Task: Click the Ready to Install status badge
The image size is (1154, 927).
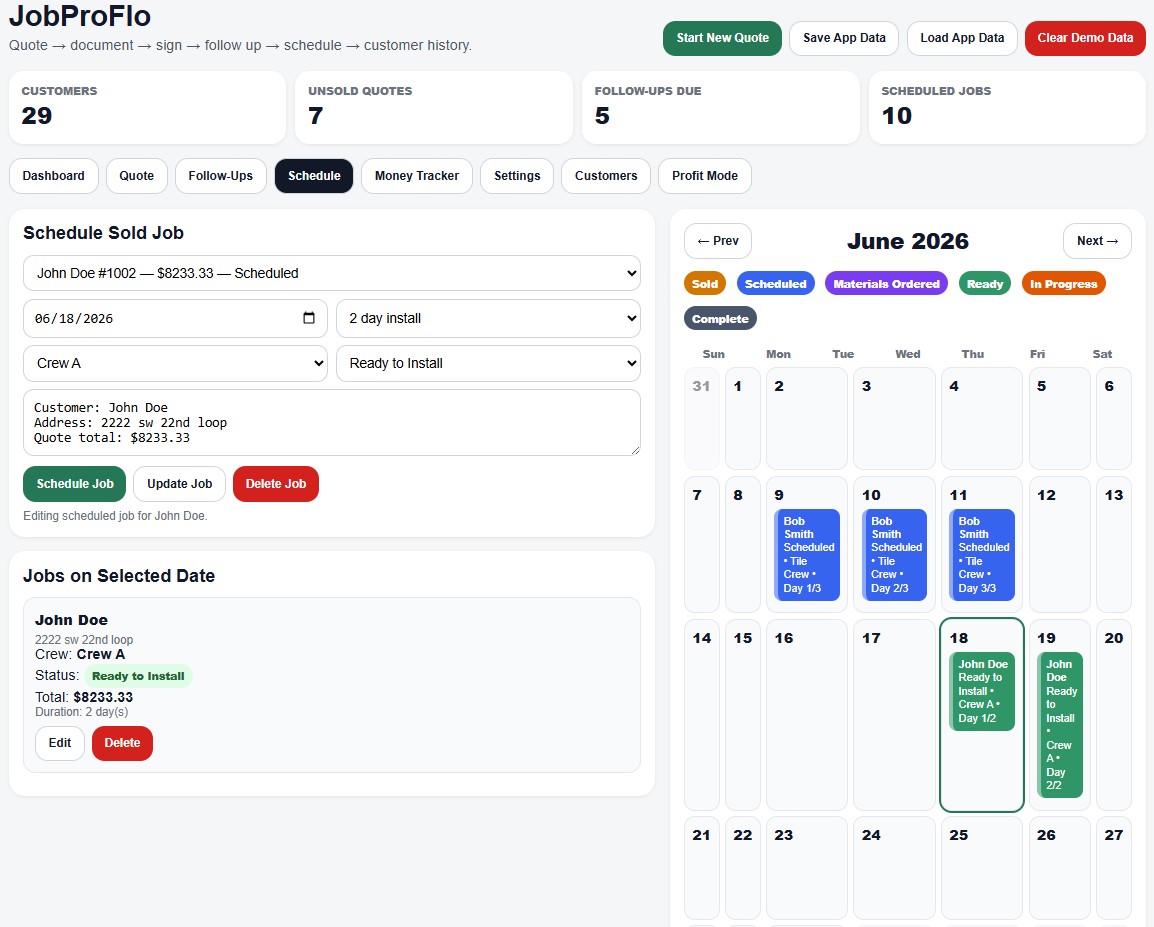Action: (138, 676)
